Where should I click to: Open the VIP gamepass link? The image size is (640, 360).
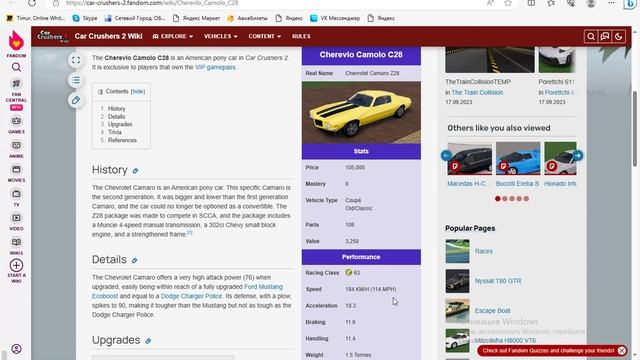click(215, 67)
